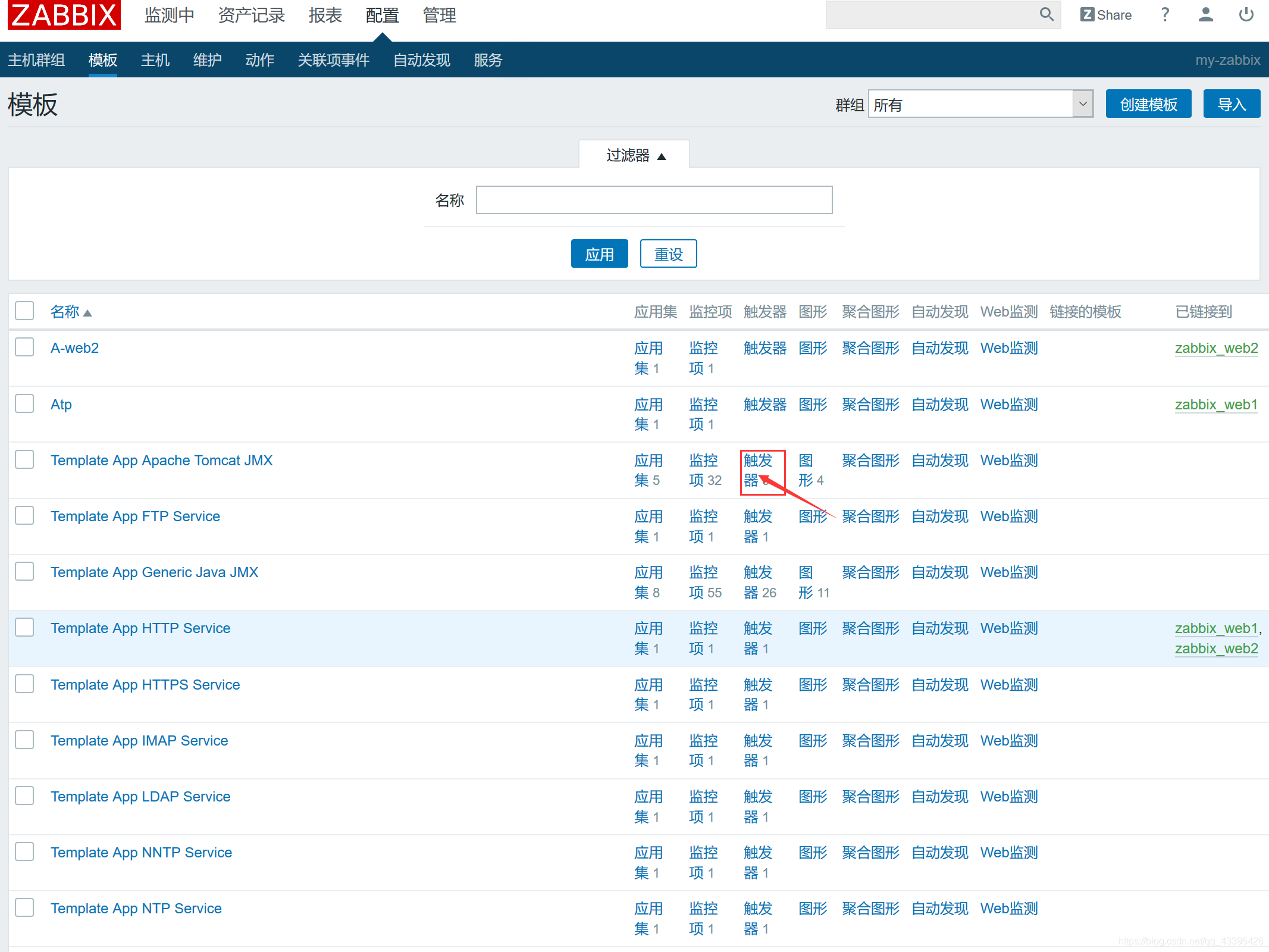Collapse the 过滤器 filter panel
This screenshot has height=952, width=1269.
(x=635, y=155)
